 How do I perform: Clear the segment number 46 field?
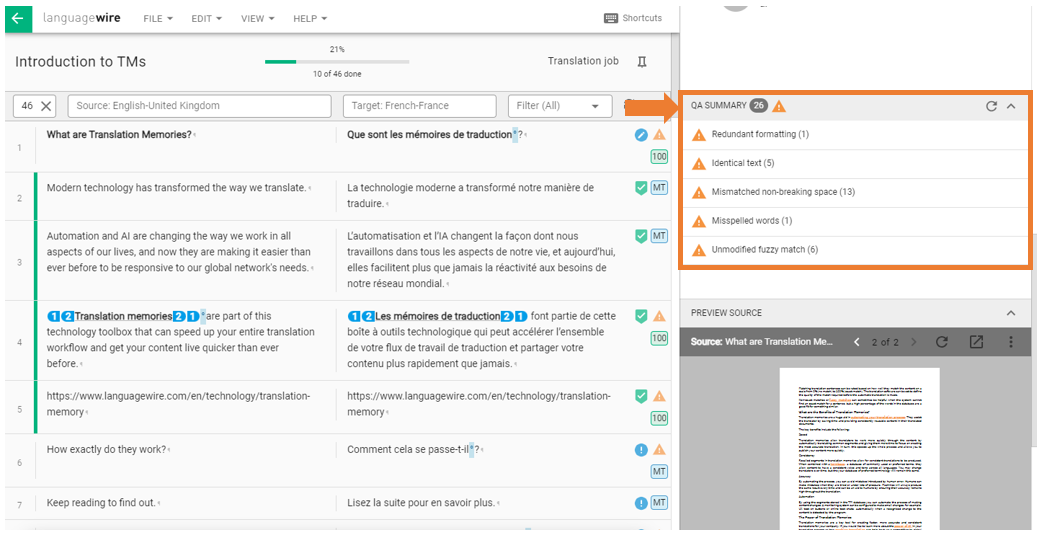coord(46,105)
